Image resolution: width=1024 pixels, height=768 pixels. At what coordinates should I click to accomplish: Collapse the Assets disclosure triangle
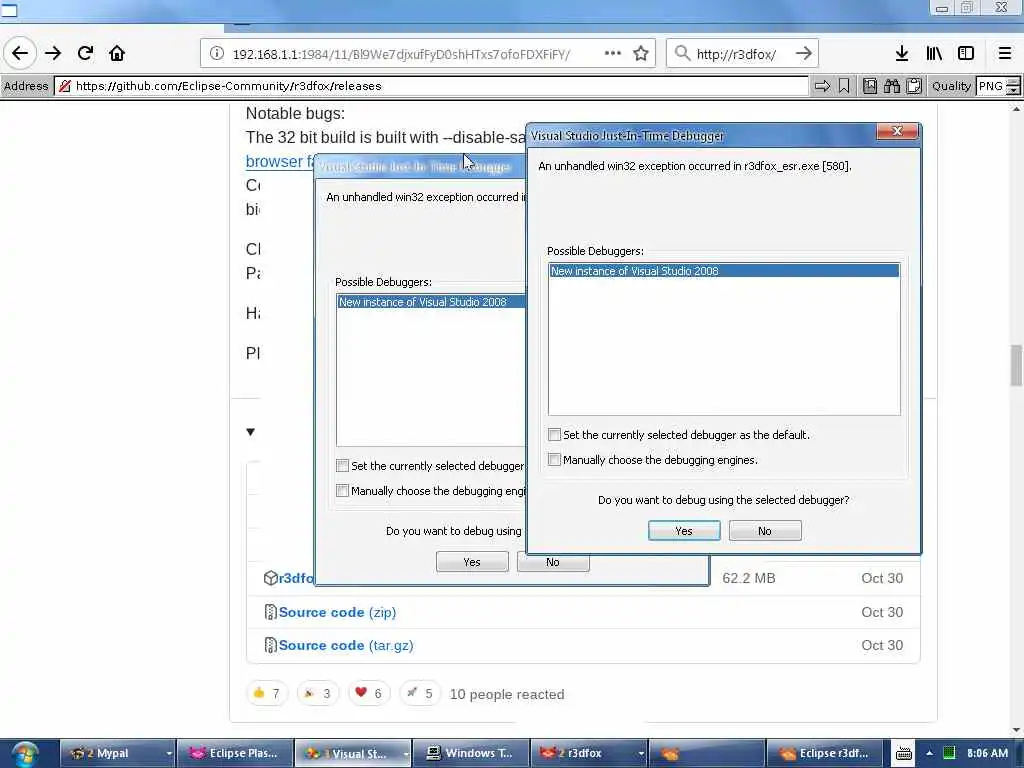point(251,432)
